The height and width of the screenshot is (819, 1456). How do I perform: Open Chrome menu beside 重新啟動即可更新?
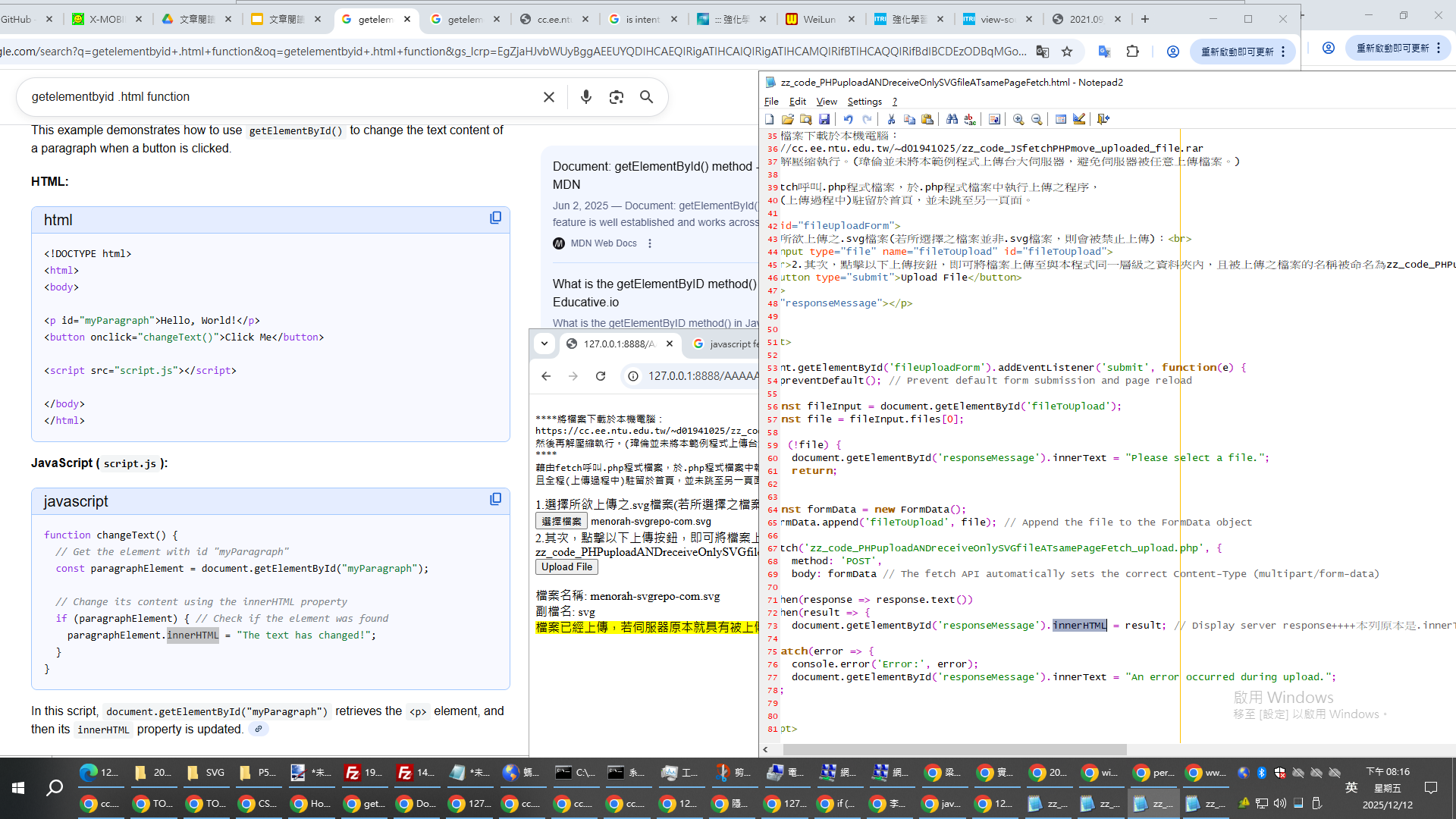tap(1283, 52)
